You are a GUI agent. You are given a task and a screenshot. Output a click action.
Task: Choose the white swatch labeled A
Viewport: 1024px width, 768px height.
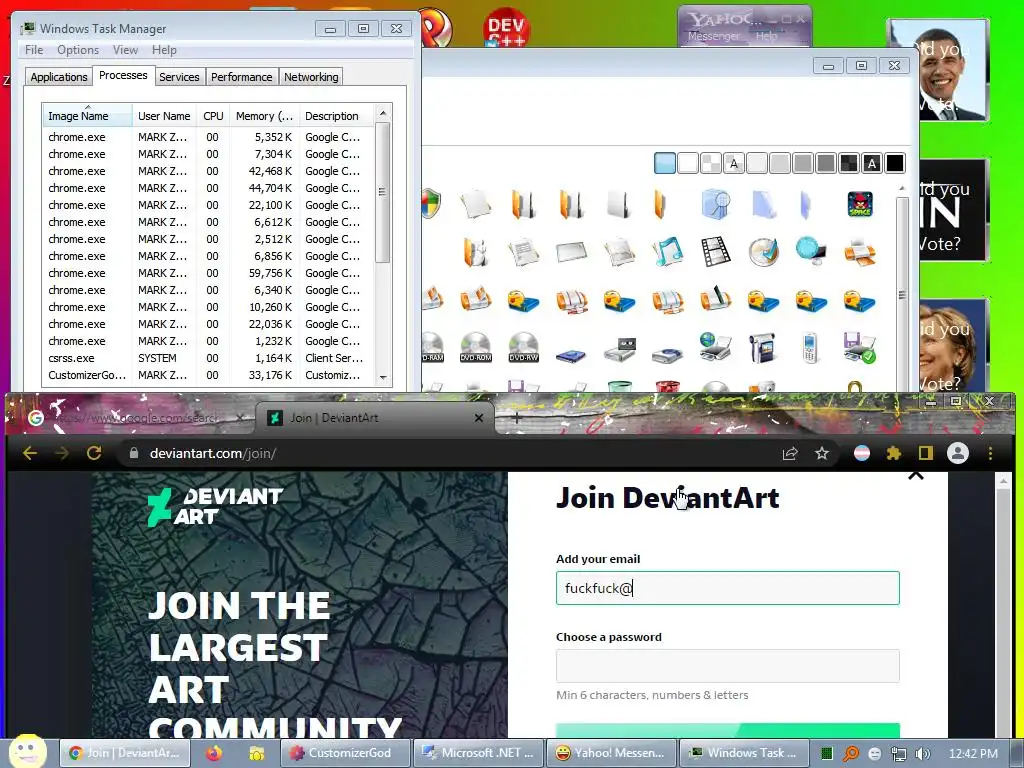(734, 163)
